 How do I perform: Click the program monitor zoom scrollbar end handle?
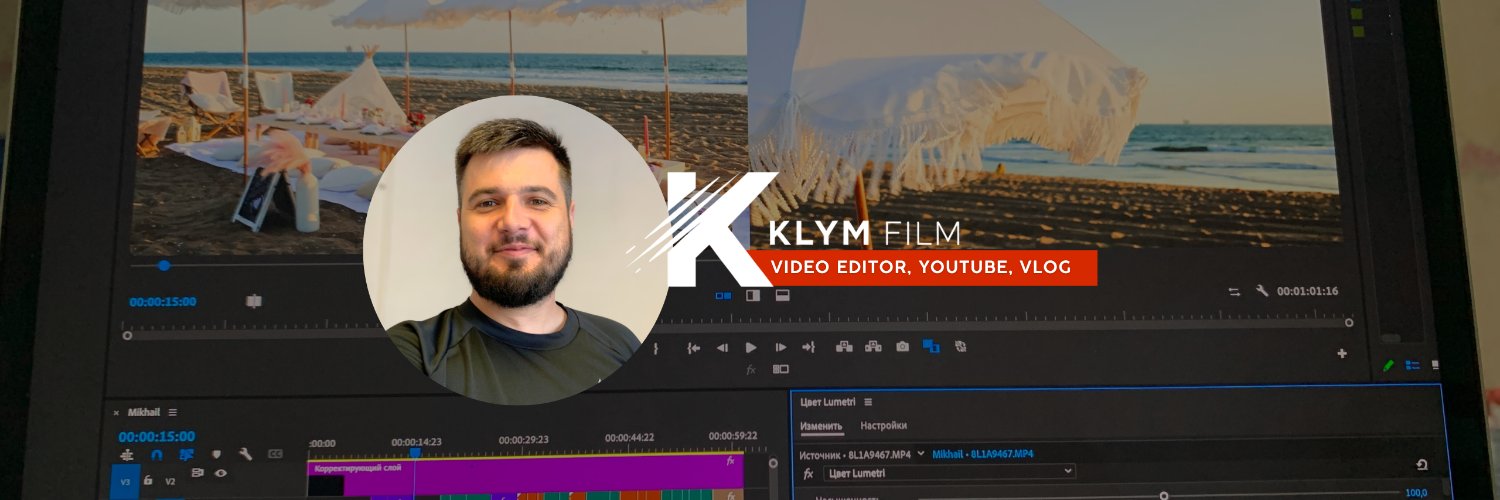(x=1349, y=323)
